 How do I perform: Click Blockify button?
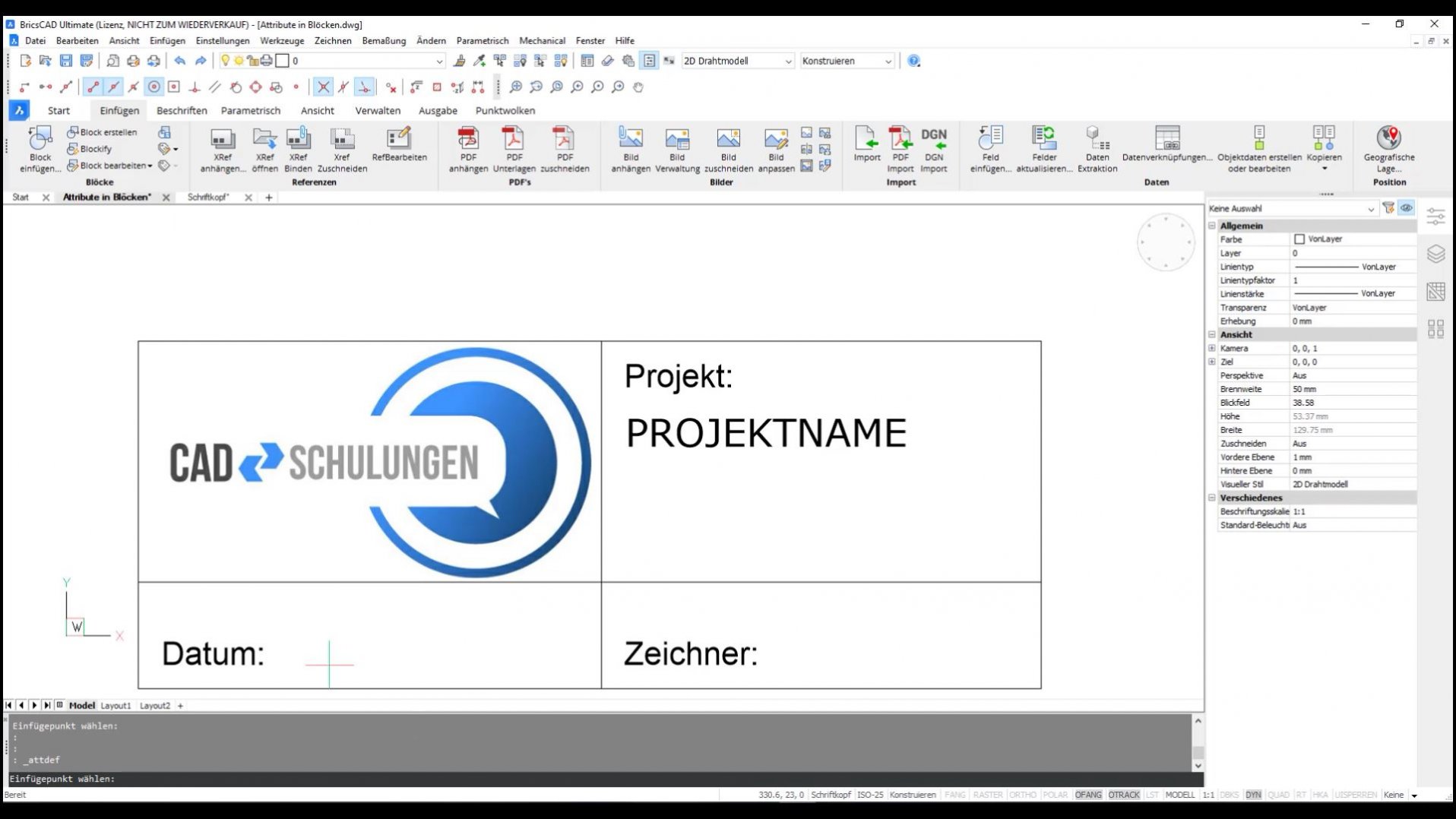point(89,149)
